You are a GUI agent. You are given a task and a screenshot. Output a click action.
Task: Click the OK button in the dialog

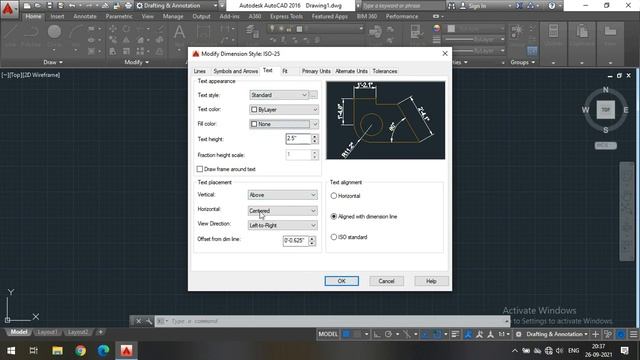pos(342,281)
